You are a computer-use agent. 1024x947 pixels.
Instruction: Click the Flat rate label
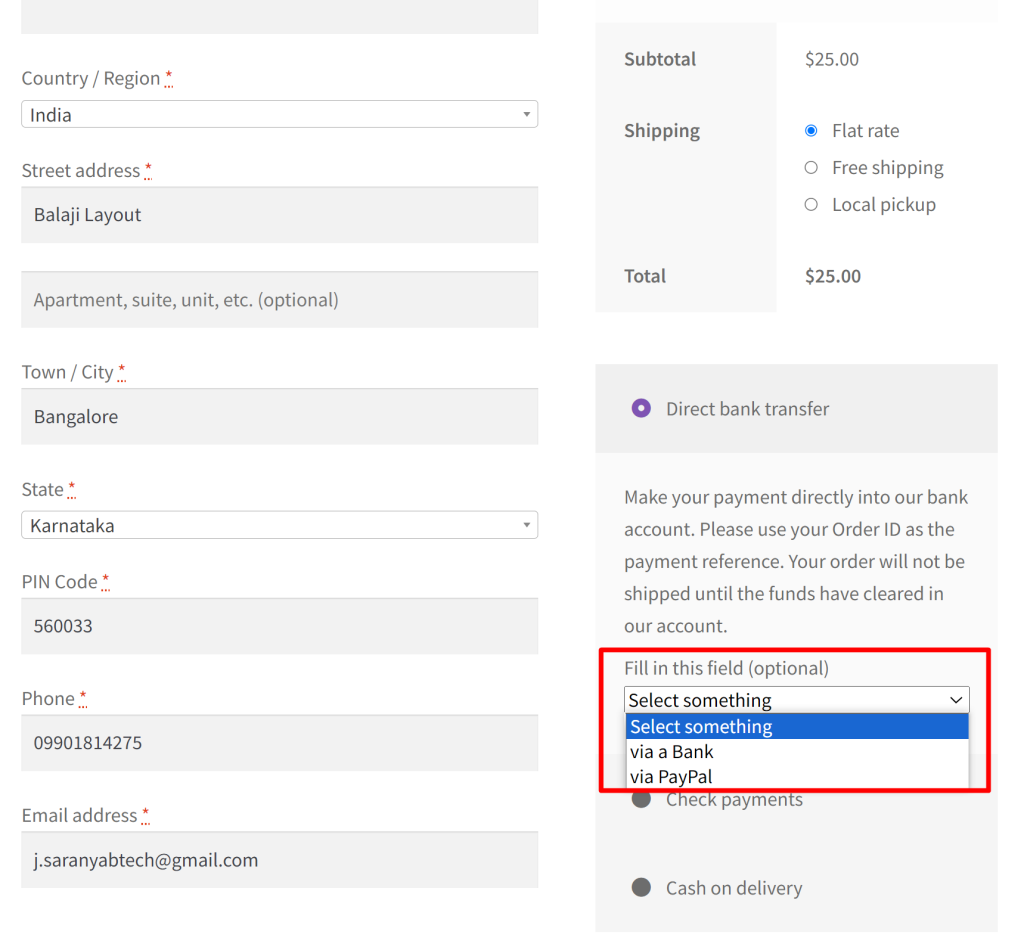click(865, 131)
